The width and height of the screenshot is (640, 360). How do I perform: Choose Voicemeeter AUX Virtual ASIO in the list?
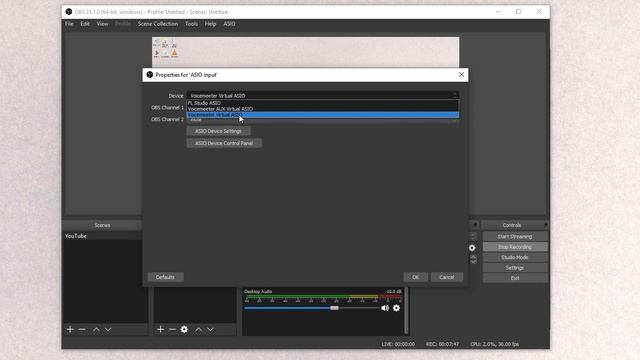pyautogui.click(x=322, y=109)
